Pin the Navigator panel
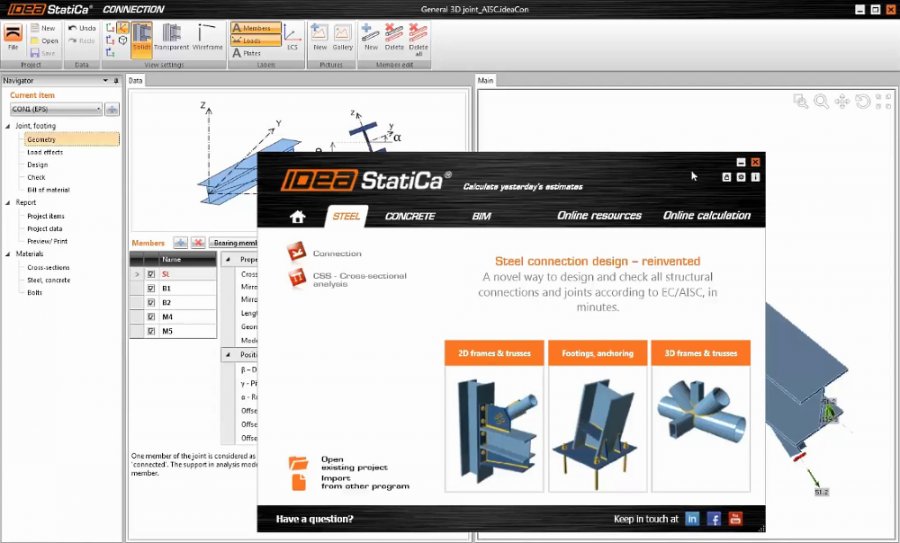The width and height of the screenshot is (900, 543). [x=116, y=80]
